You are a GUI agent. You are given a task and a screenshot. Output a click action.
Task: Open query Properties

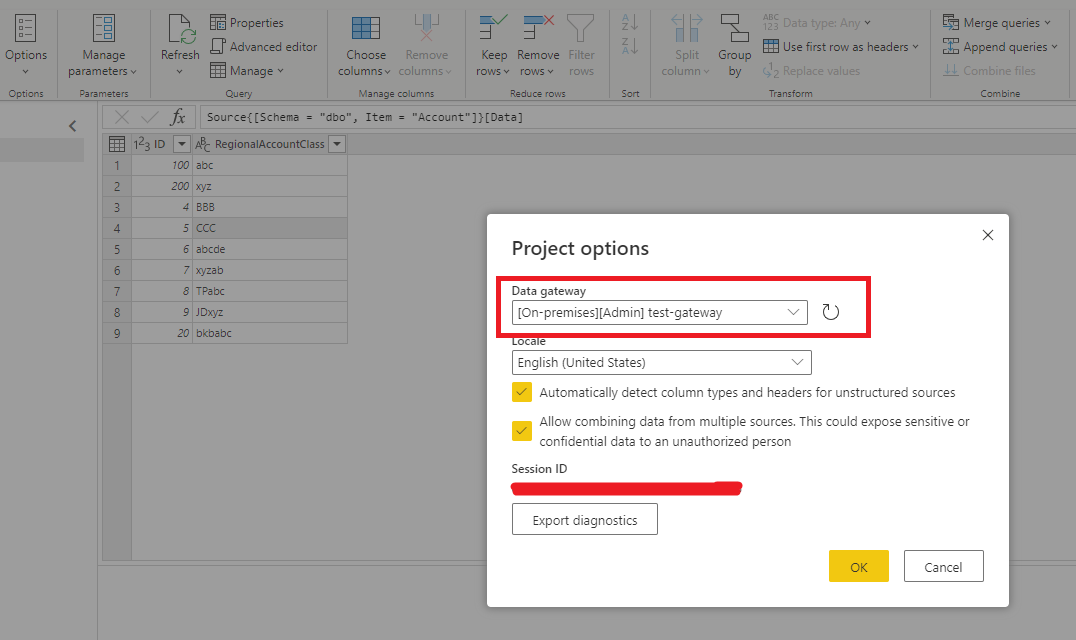(247, 23)
